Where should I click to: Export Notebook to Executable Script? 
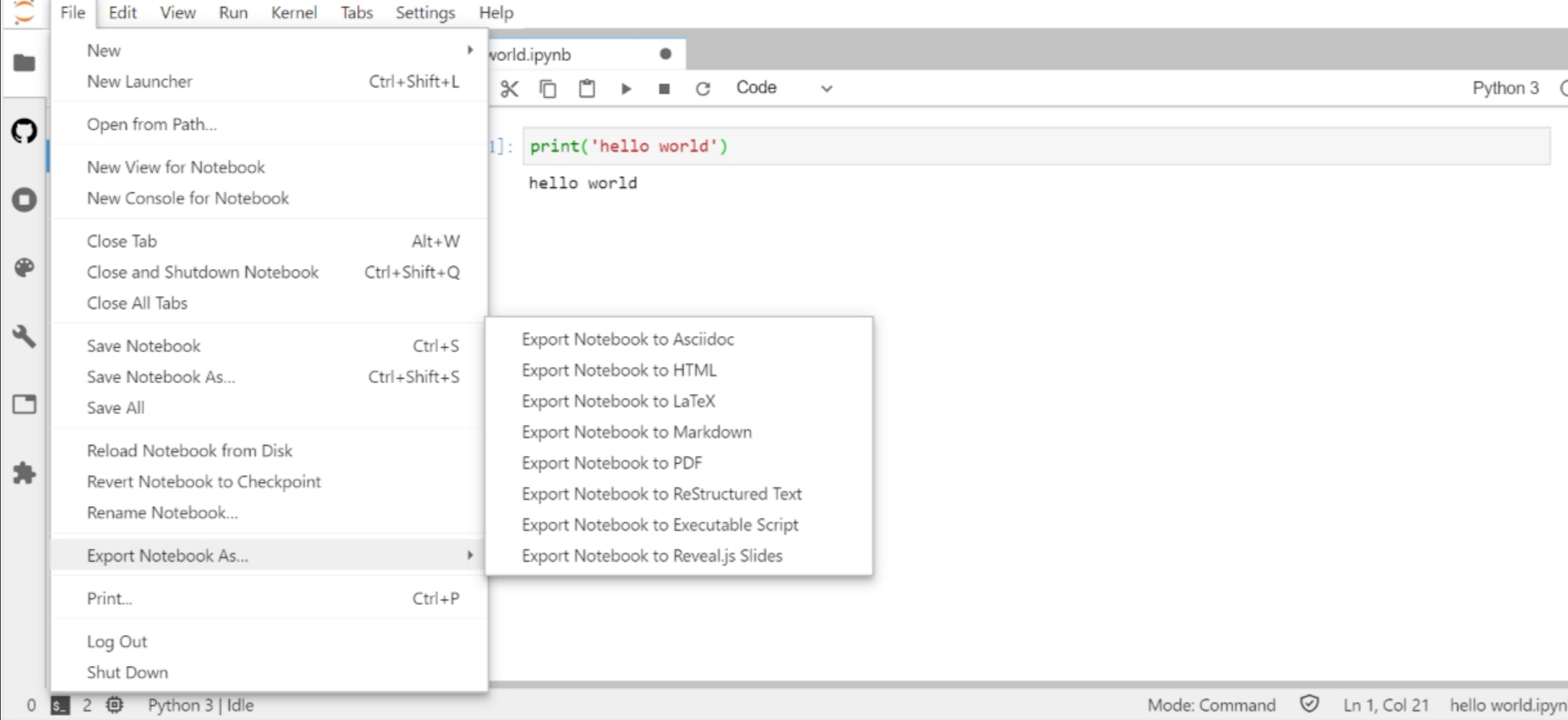coord(679,524)
